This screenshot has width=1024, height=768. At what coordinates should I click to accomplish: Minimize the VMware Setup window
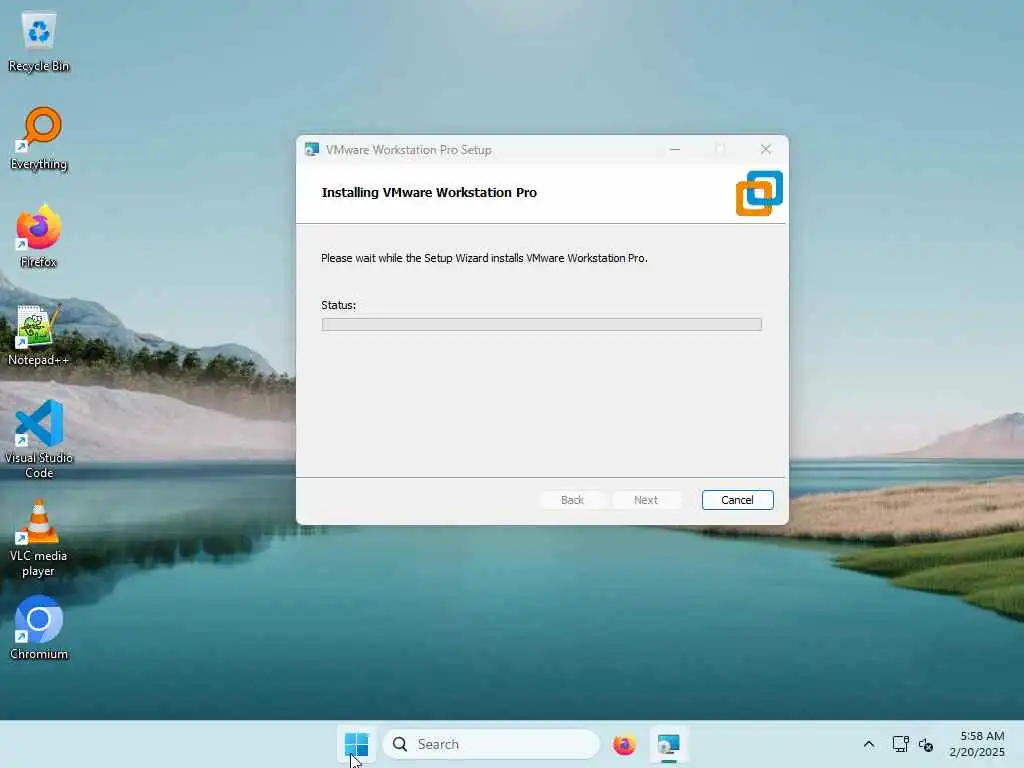point(675,150)
